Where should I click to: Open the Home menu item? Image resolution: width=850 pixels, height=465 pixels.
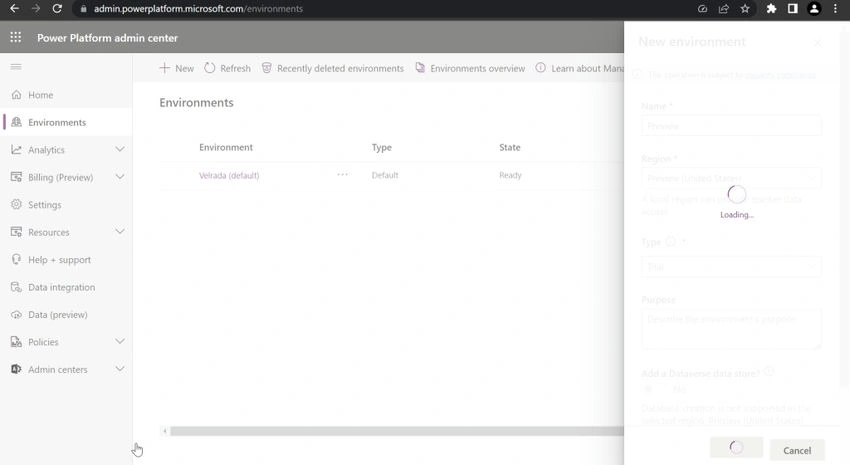click(x=66, y=95)
